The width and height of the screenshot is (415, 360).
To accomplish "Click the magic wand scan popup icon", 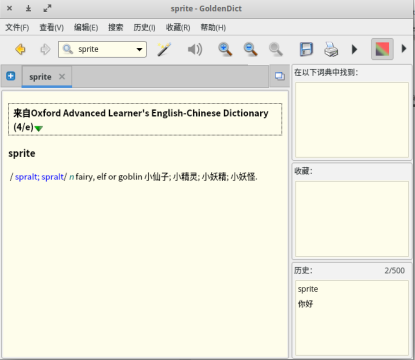I will click(x=164, y=49).
